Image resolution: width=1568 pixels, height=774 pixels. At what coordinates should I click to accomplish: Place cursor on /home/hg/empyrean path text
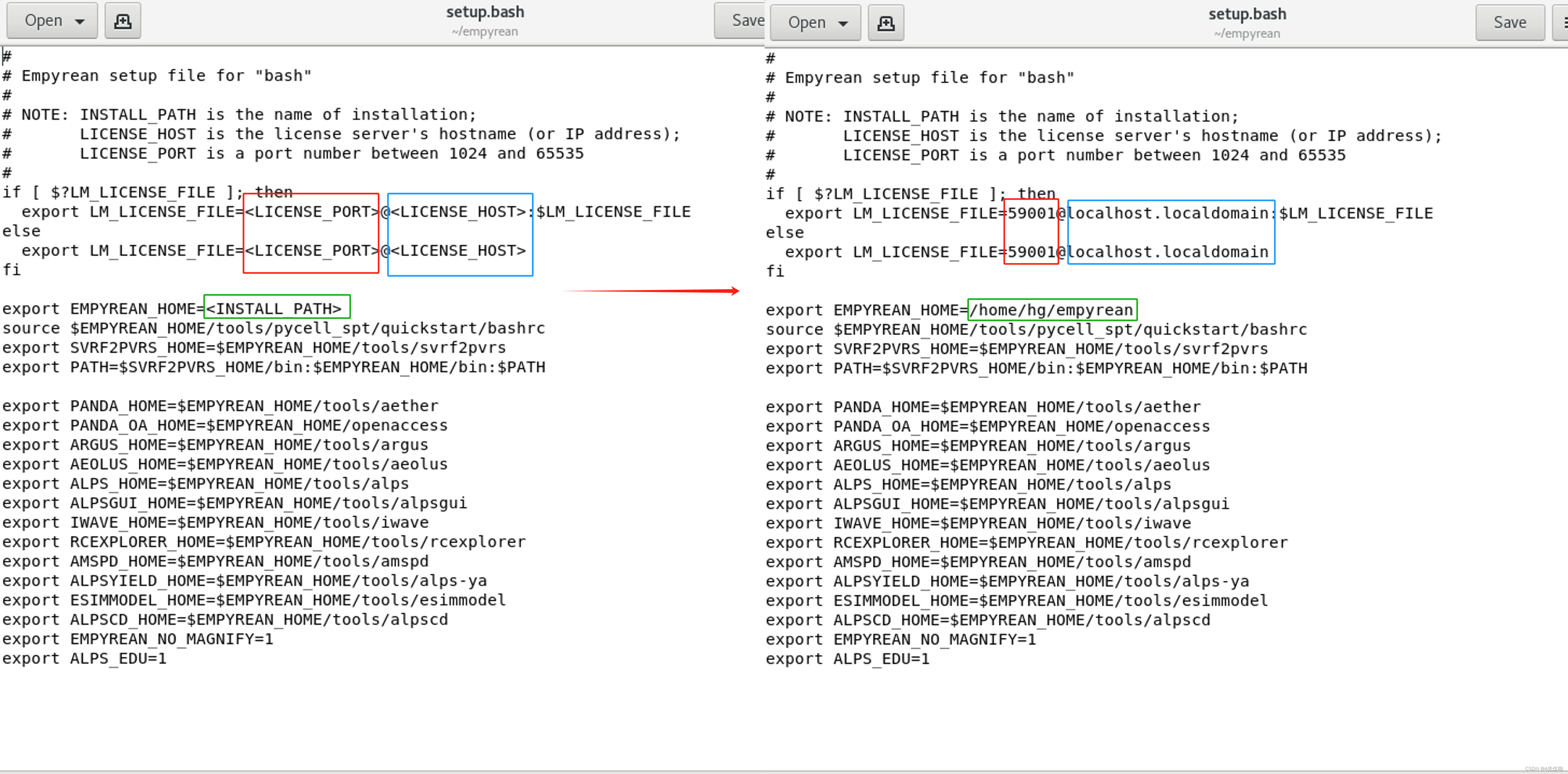[1051, 310]
